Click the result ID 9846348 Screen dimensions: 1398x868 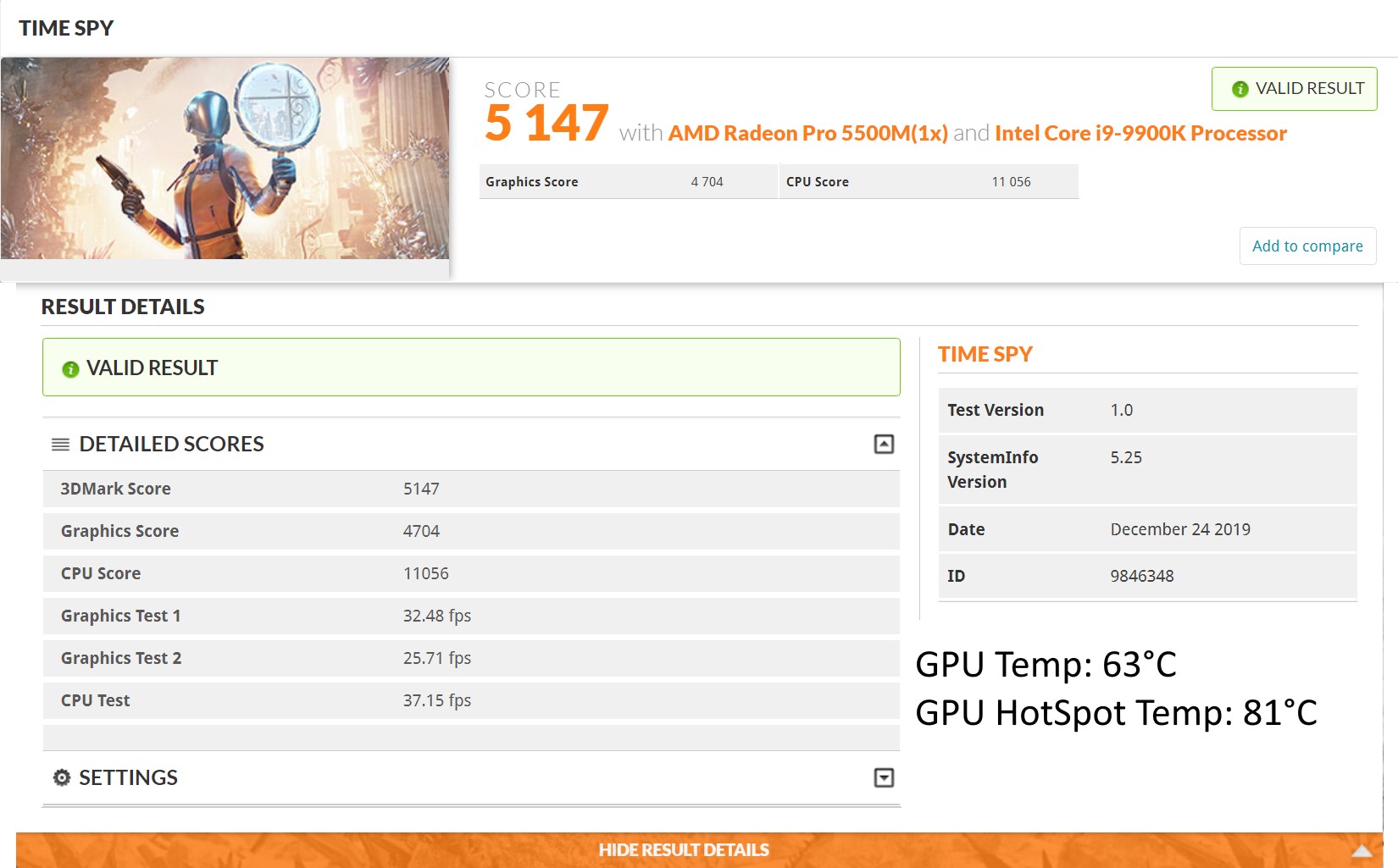click(x=1141, y=576)
